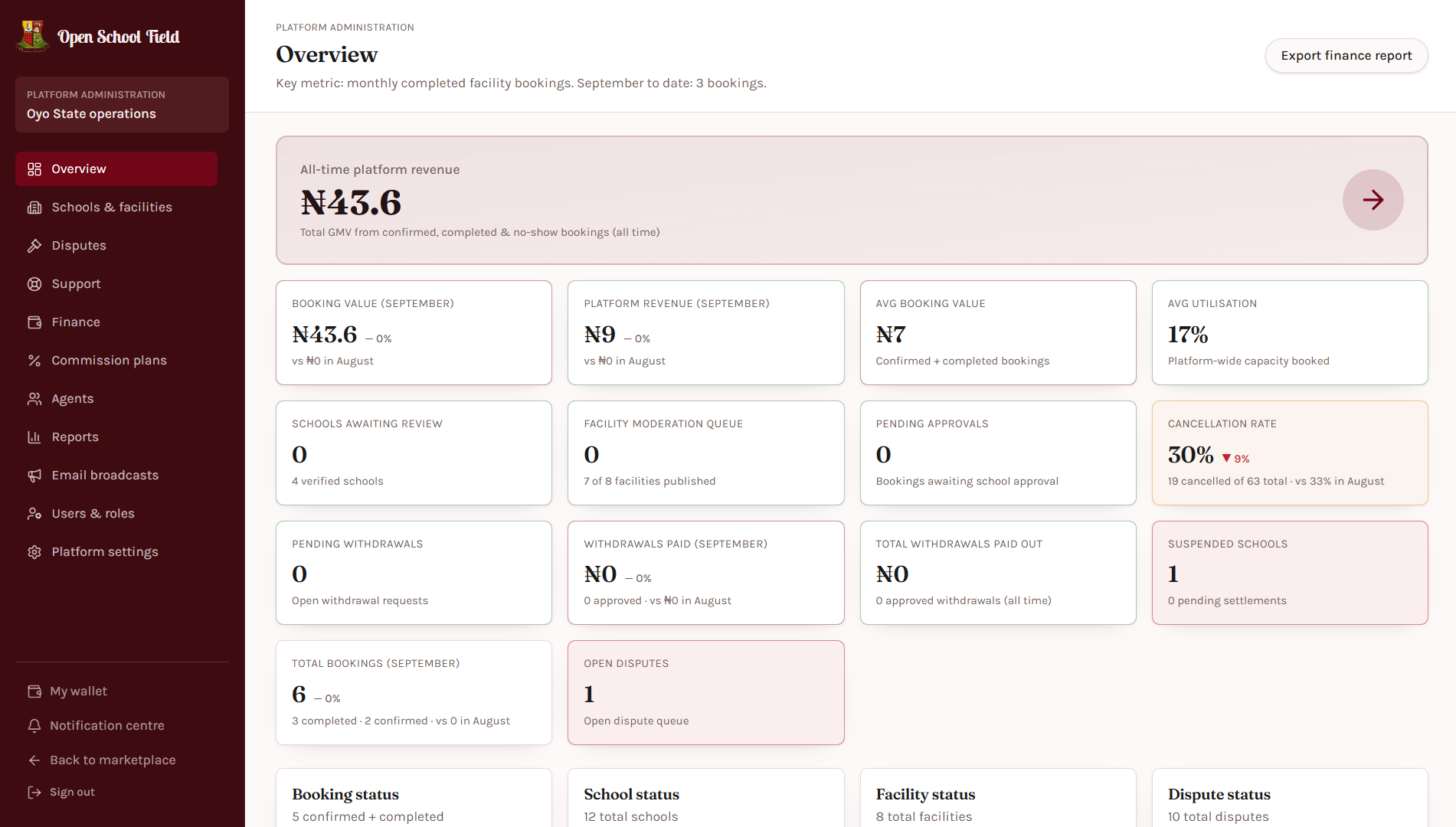
Task: Click Export finance report button
Action: (x=1346, y=56)
